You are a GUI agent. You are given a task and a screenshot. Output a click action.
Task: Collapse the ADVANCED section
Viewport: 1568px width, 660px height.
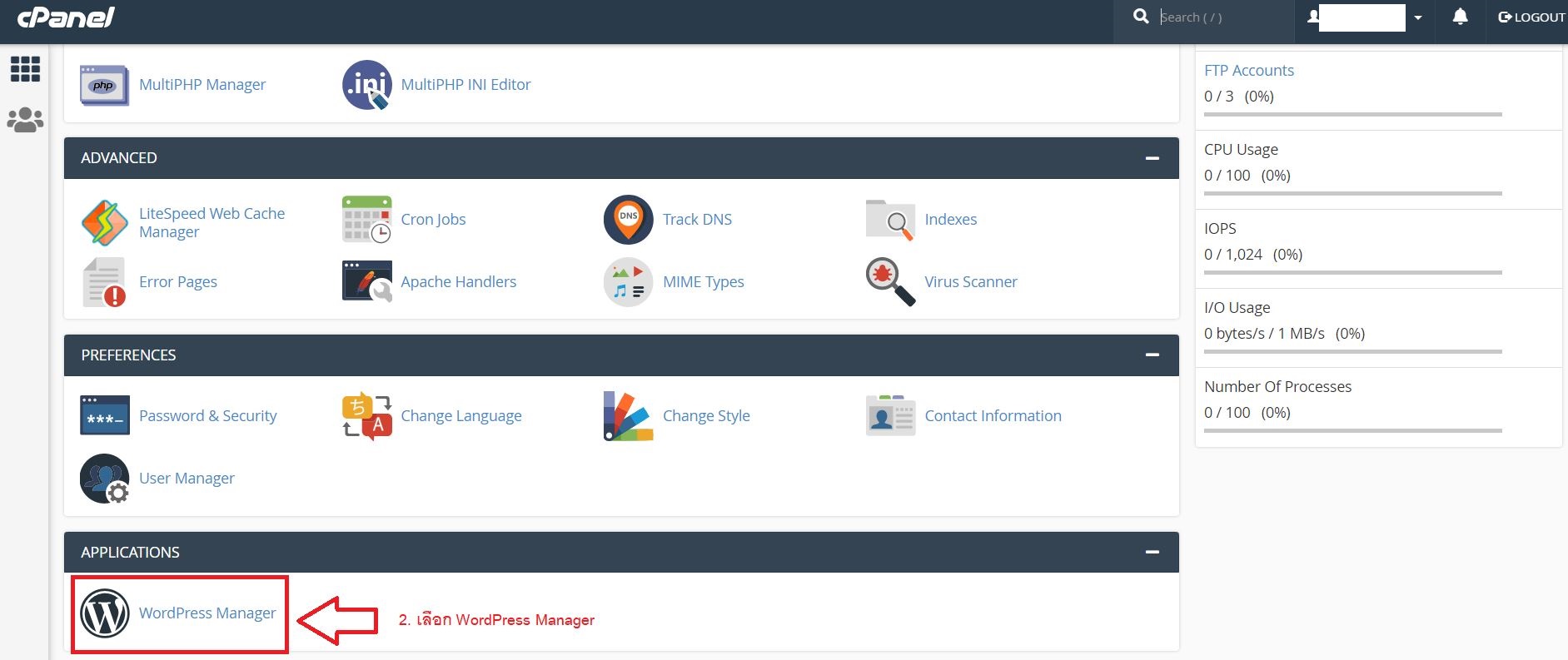1152,158
